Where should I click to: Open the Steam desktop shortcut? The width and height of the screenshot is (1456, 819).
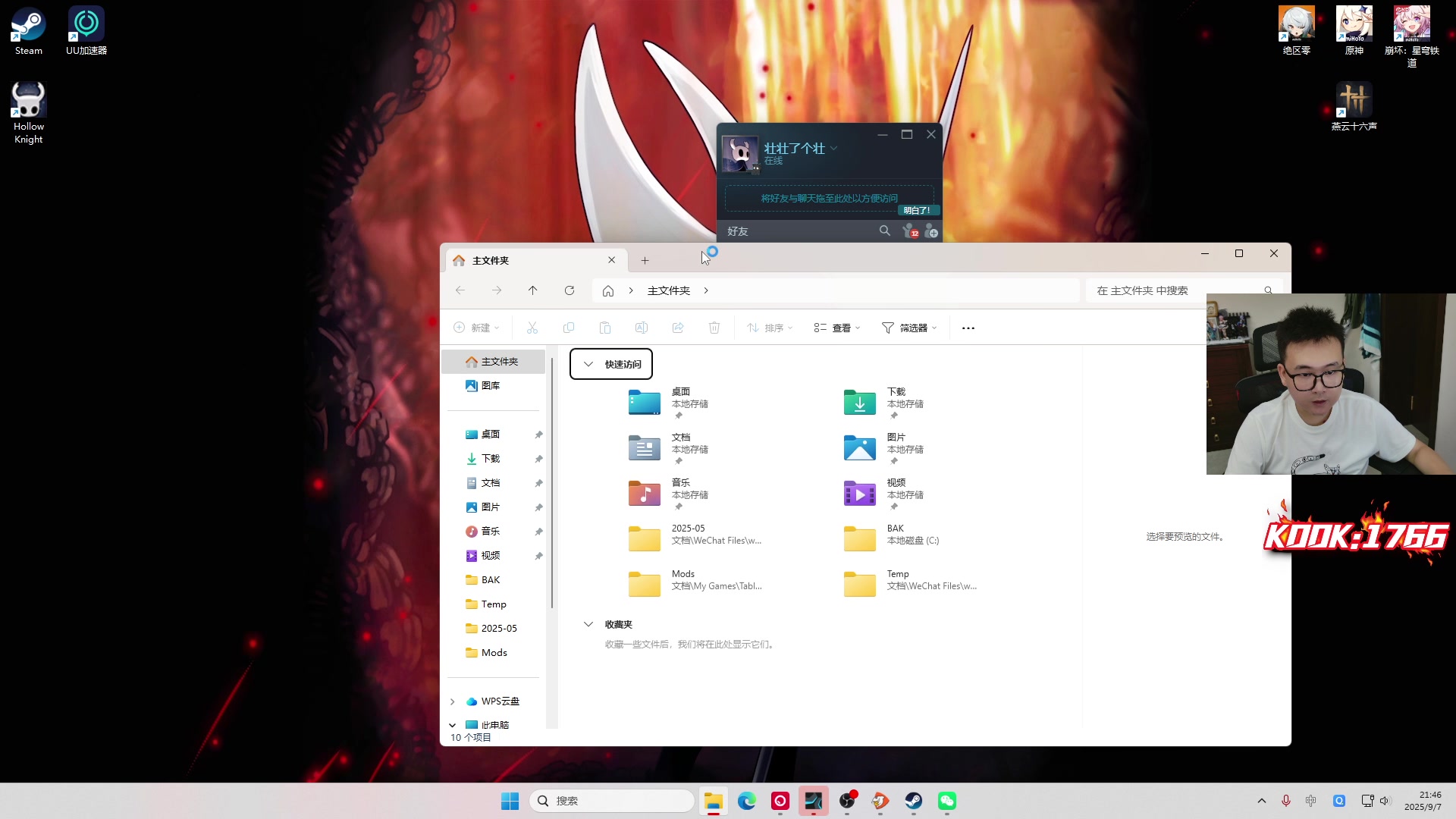point(28,31)
